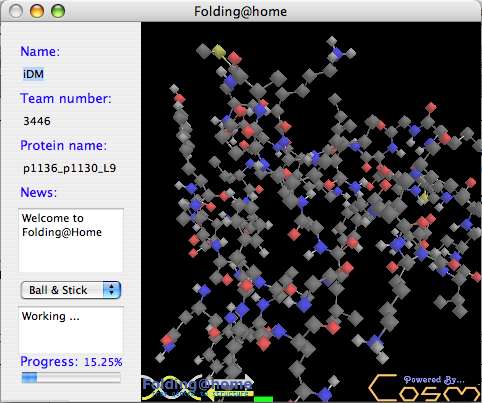Click the Working ... status box

tap(71, 329)
